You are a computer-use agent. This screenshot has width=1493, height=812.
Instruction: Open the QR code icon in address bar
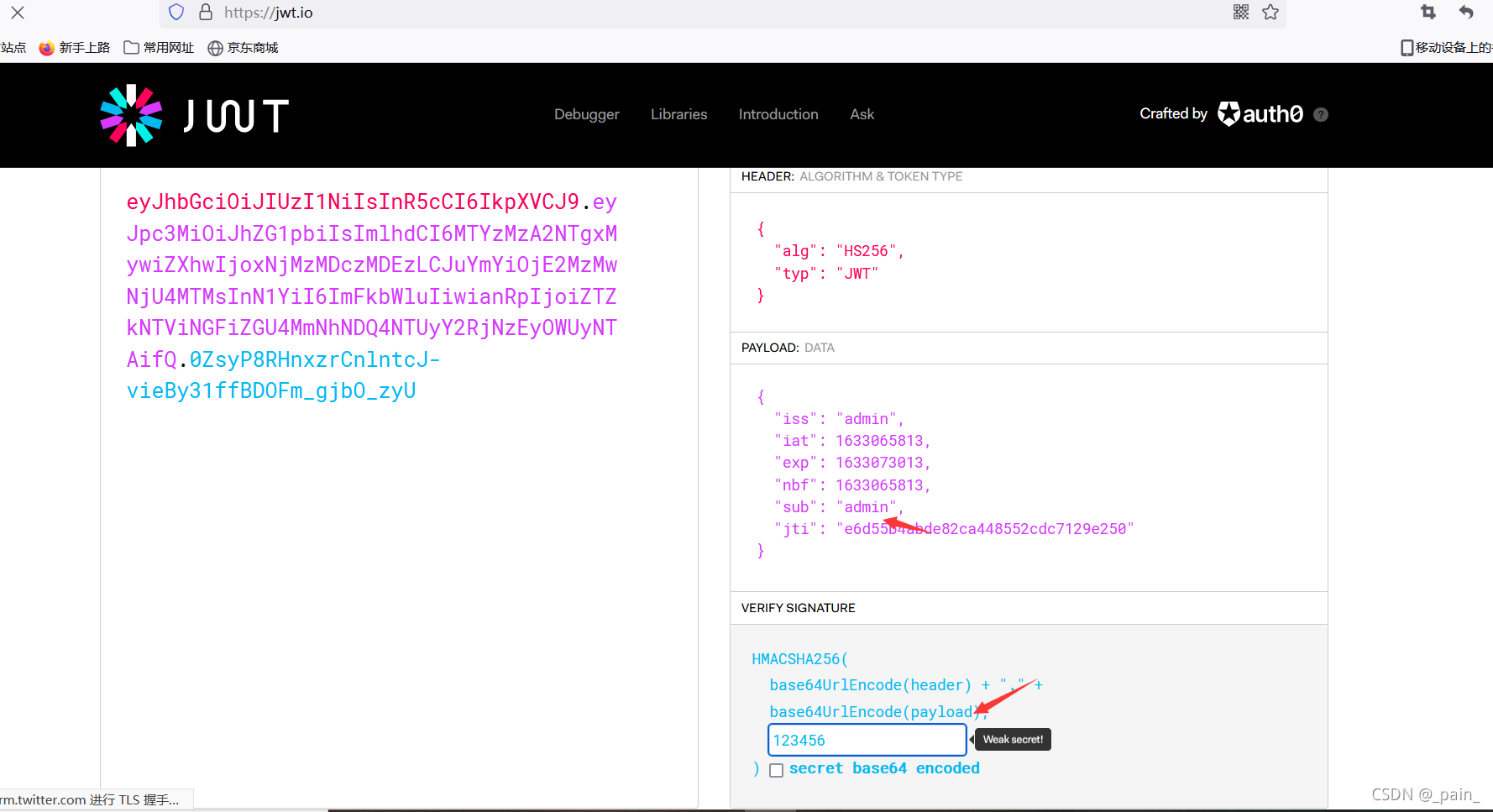pos(1241,12)
